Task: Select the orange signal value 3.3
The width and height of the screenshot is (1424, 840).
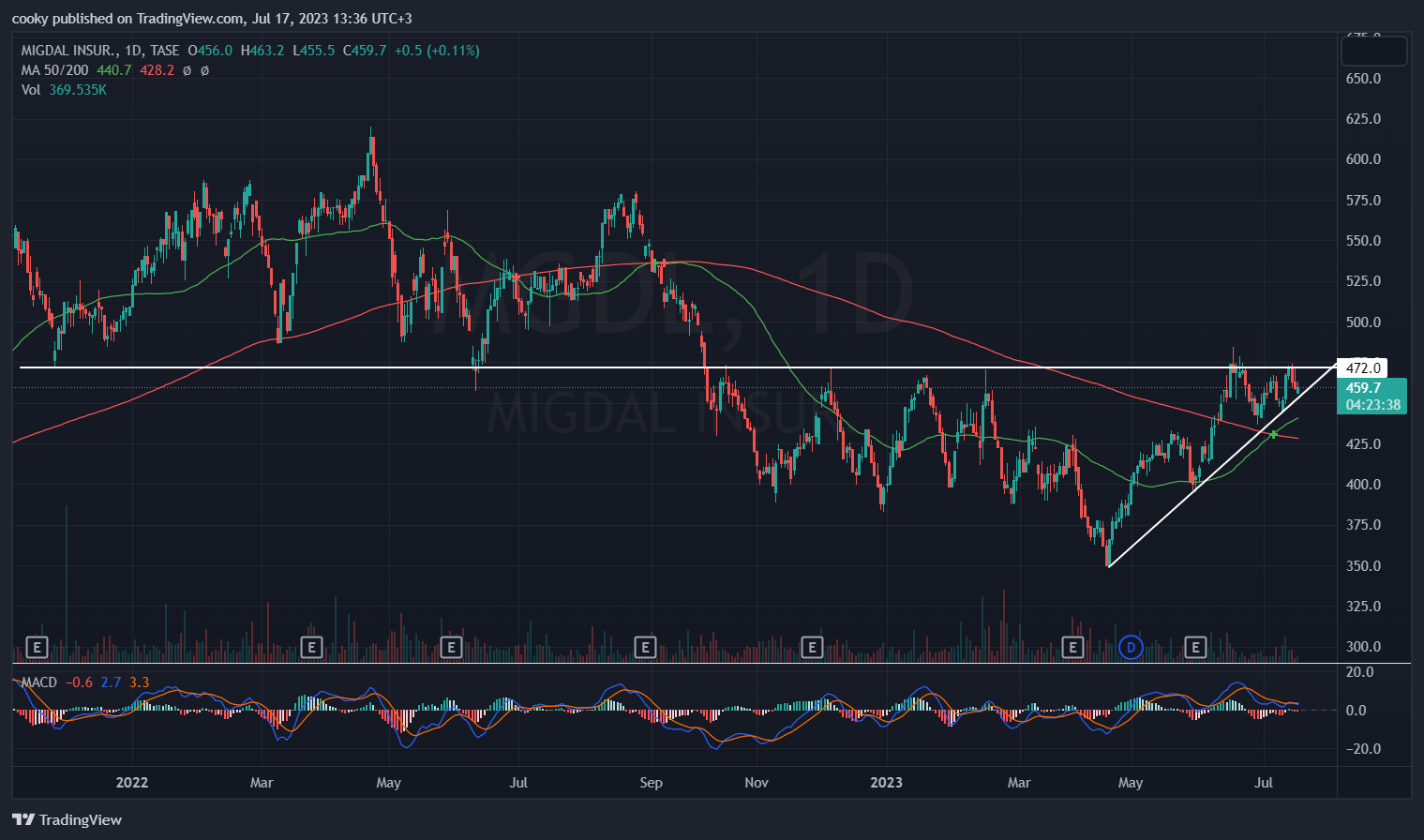Action: point(140,682)
